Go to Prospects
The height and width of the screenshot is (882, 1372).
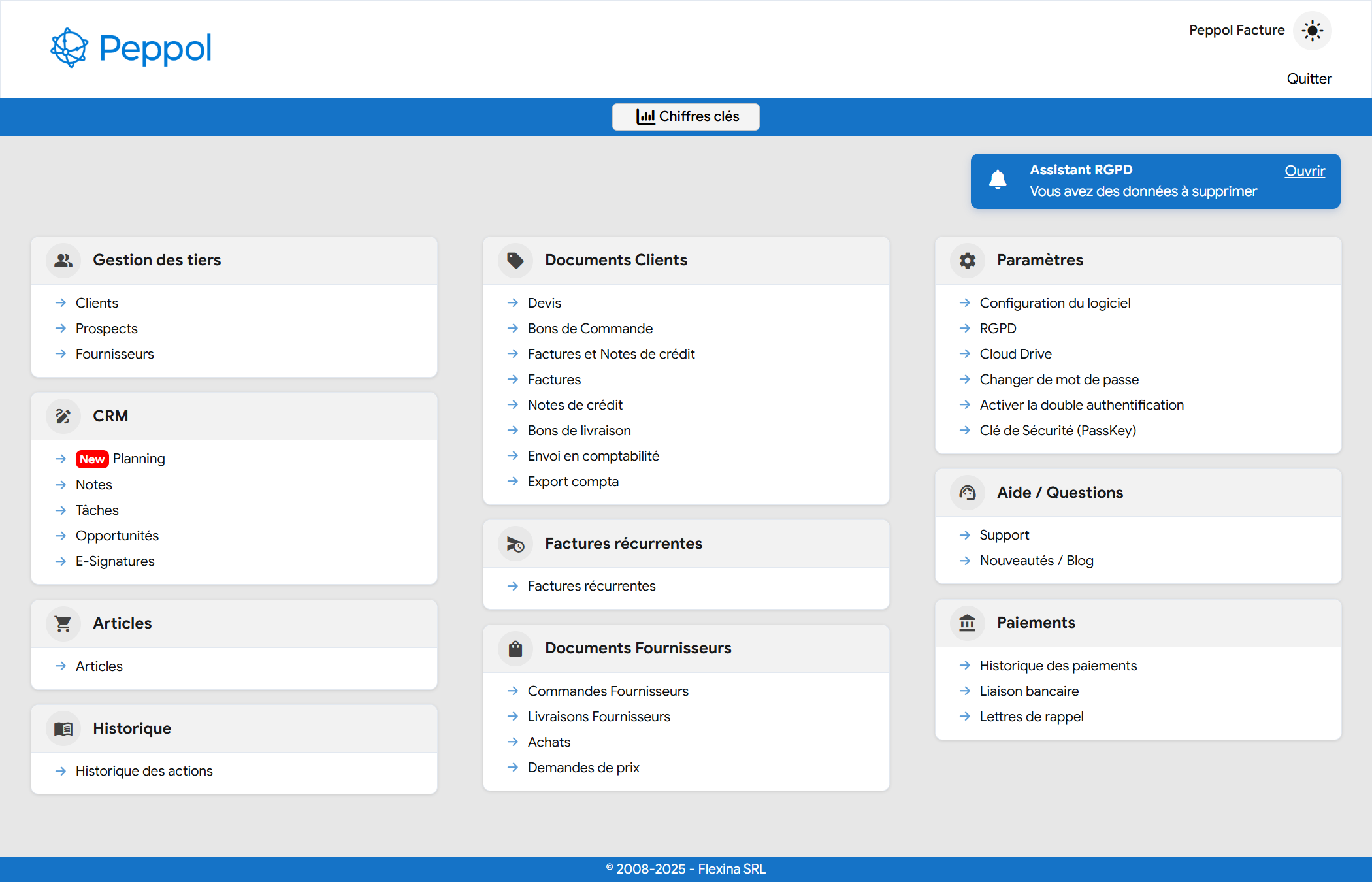[106, 329]
